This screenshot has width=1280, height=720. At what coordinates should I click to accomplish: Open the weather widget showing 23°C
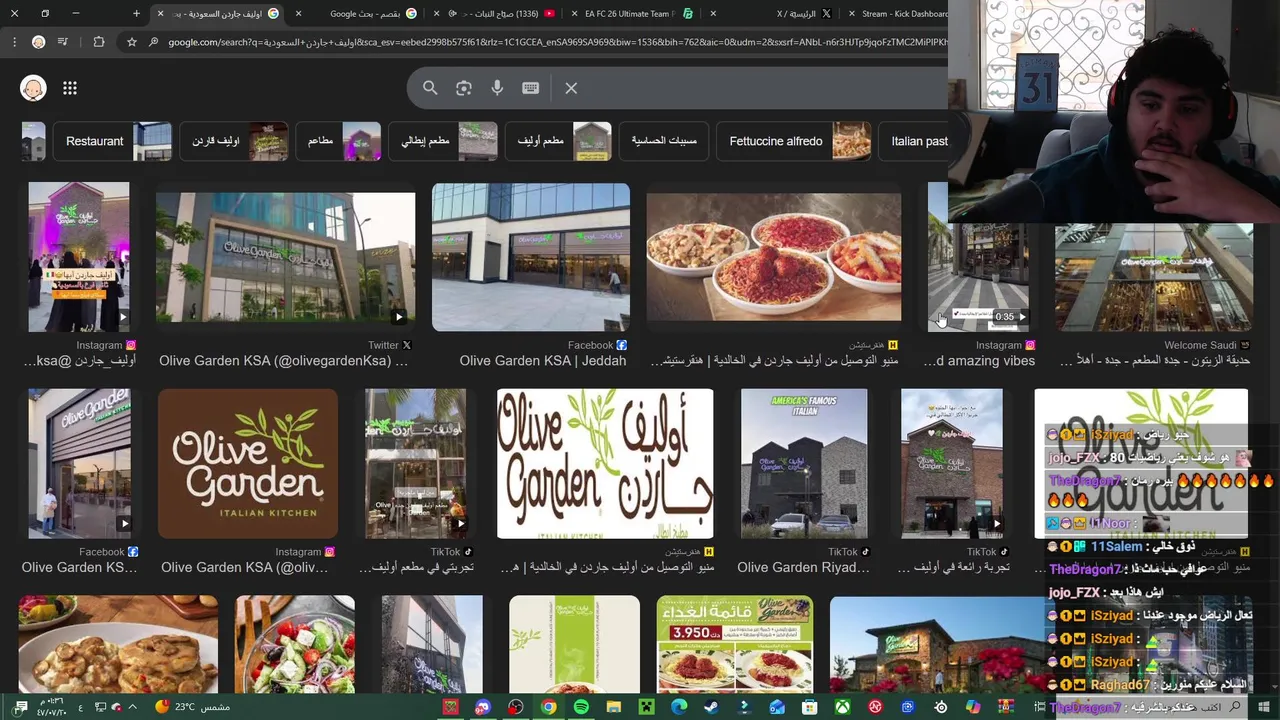pyautogui.click(x=193, y=707)
